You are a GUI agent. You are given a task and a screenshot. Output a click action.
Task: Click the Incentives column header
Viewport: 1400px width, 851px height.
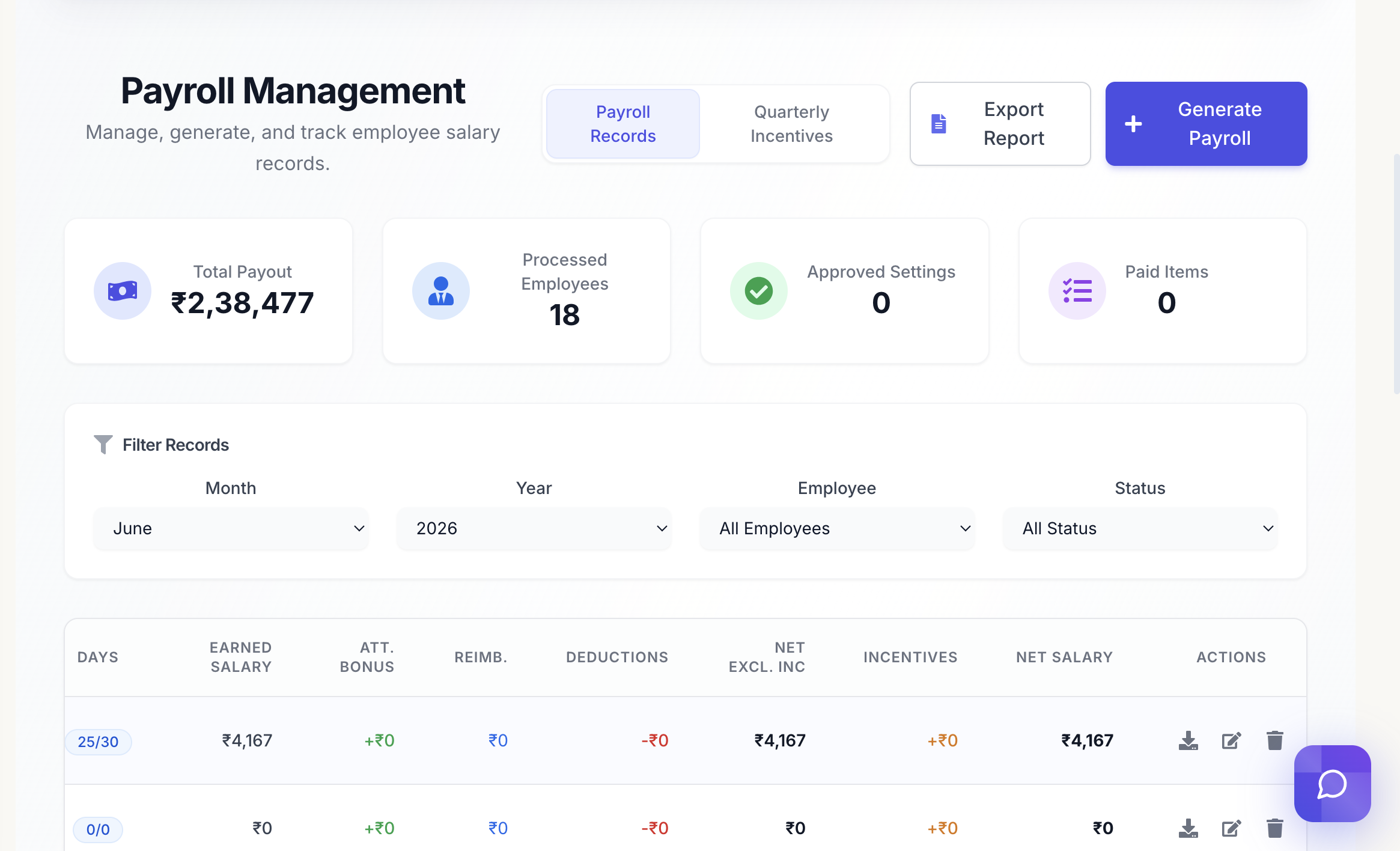(910, 657)
